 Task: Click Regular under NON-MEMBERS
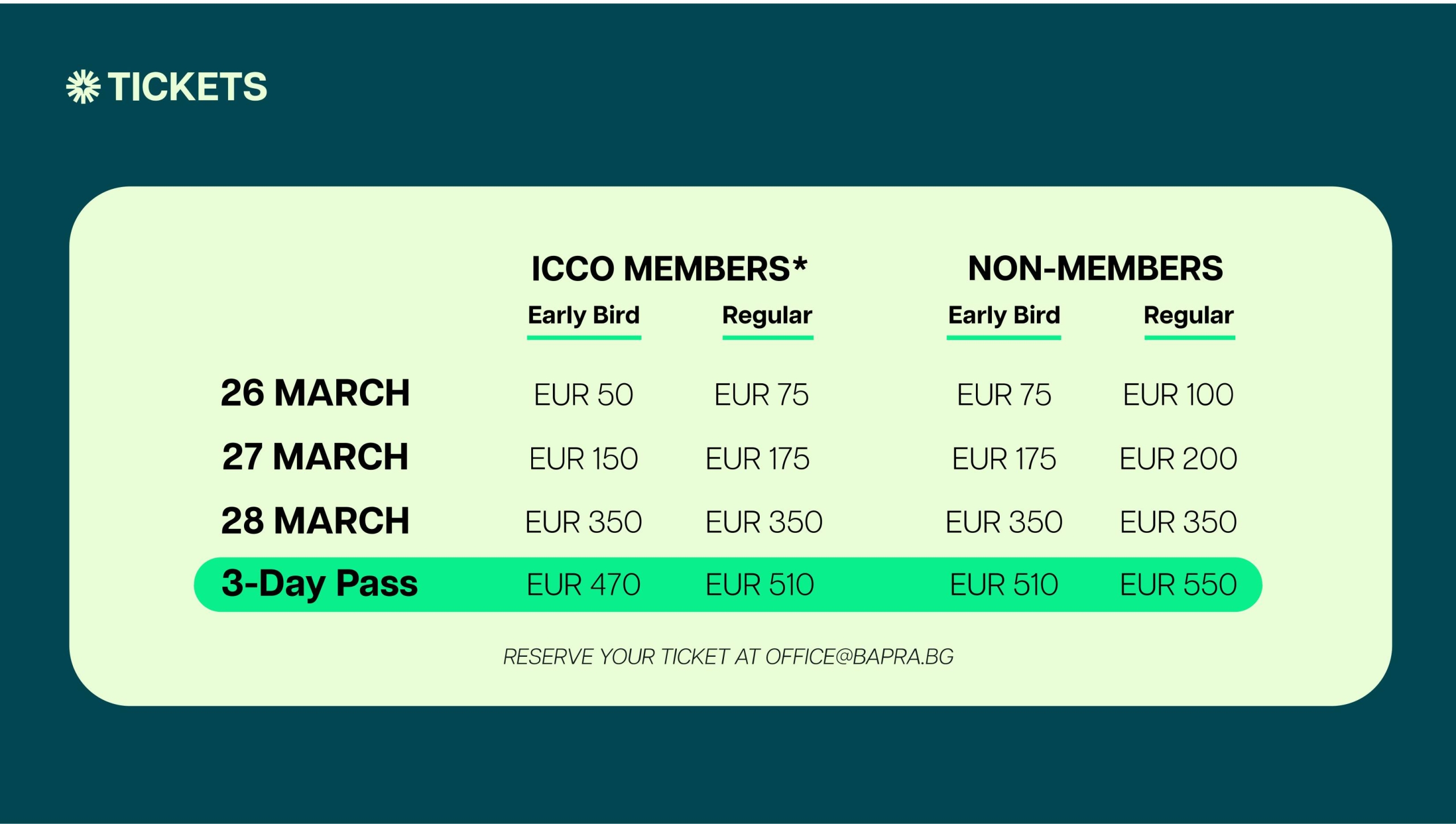click(x=1189, y=316)
